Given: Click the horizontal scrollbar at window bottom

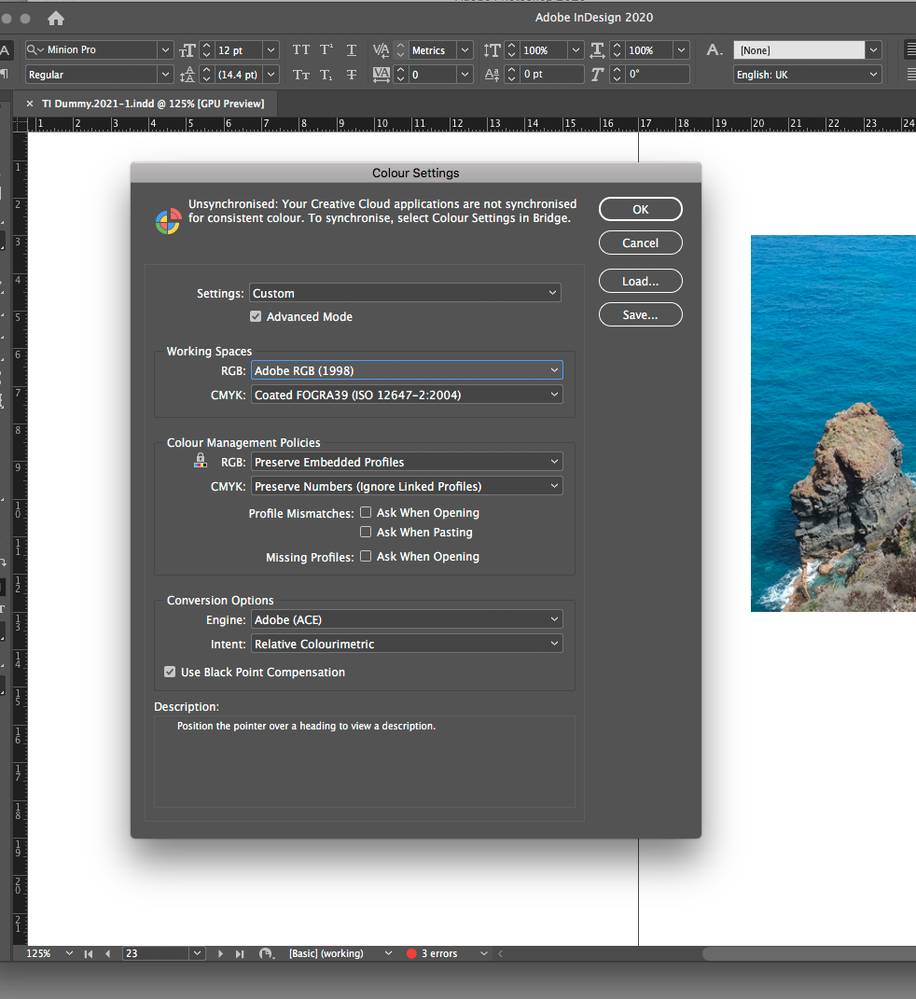Looking at the screenshot, I should coord(809,954).
